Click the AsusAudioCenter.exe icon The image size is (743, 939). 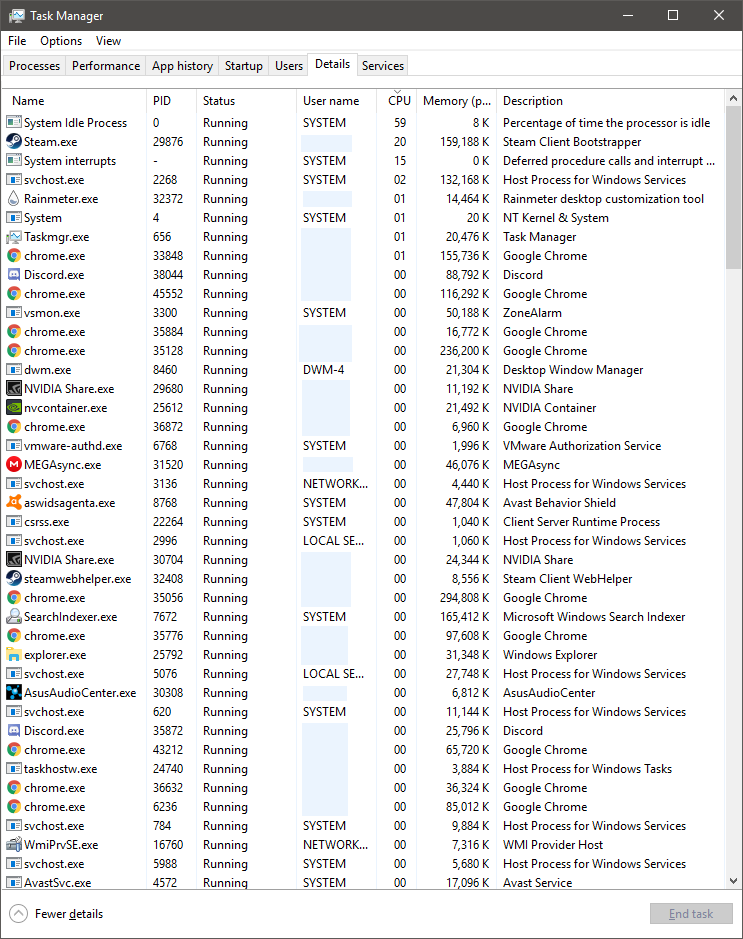pos(14,692)
